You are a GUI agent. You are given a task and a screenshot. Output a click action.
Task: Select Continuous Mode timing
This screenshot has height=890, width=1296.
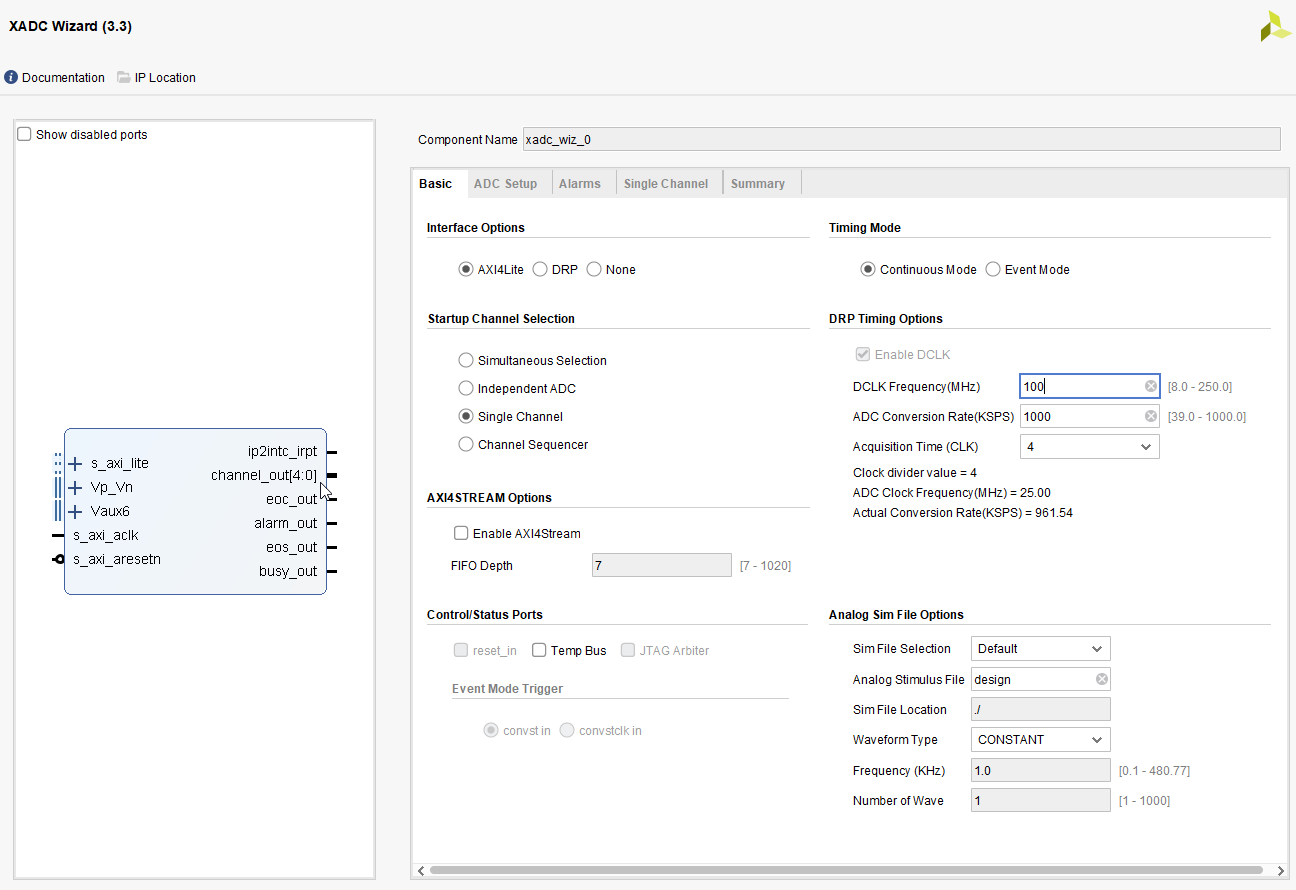click(x=867, y=269)
